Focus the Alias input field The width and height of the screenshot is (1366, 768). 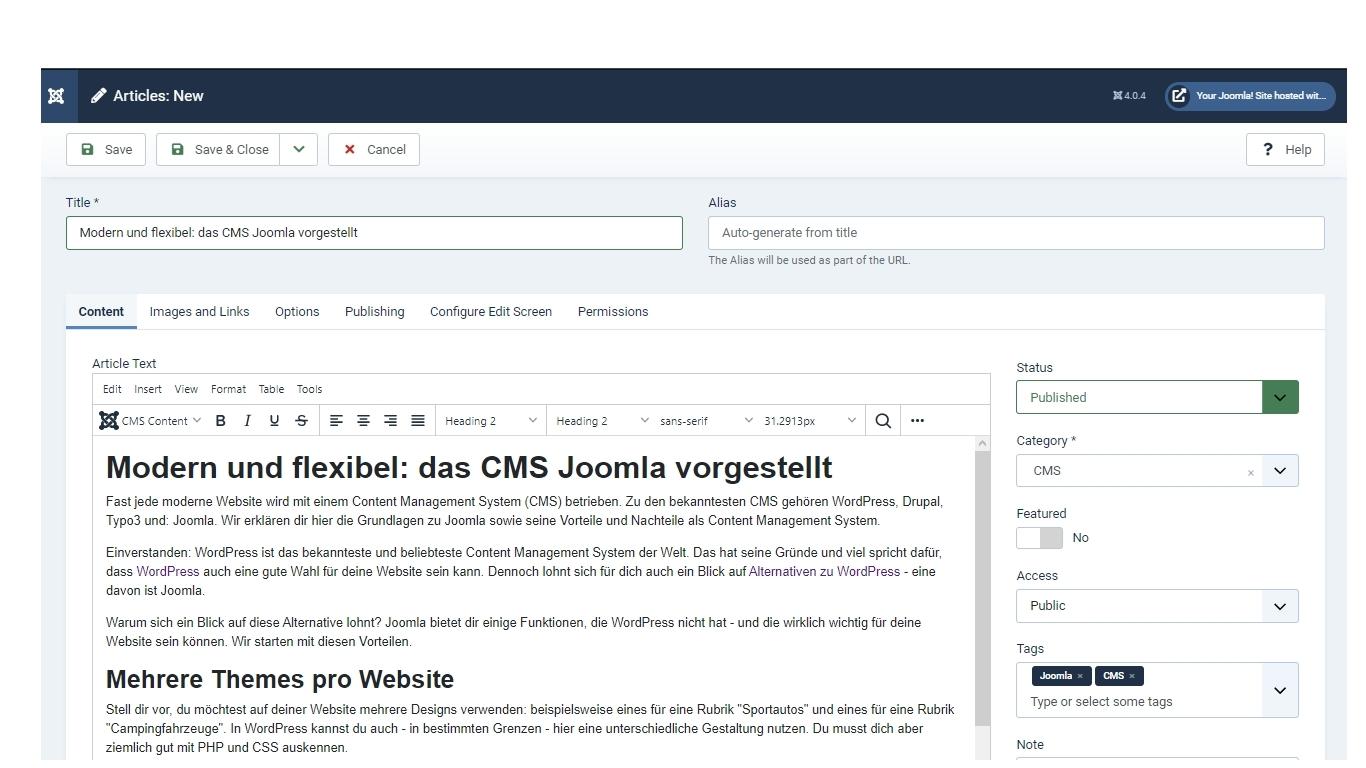(1016, 233)
